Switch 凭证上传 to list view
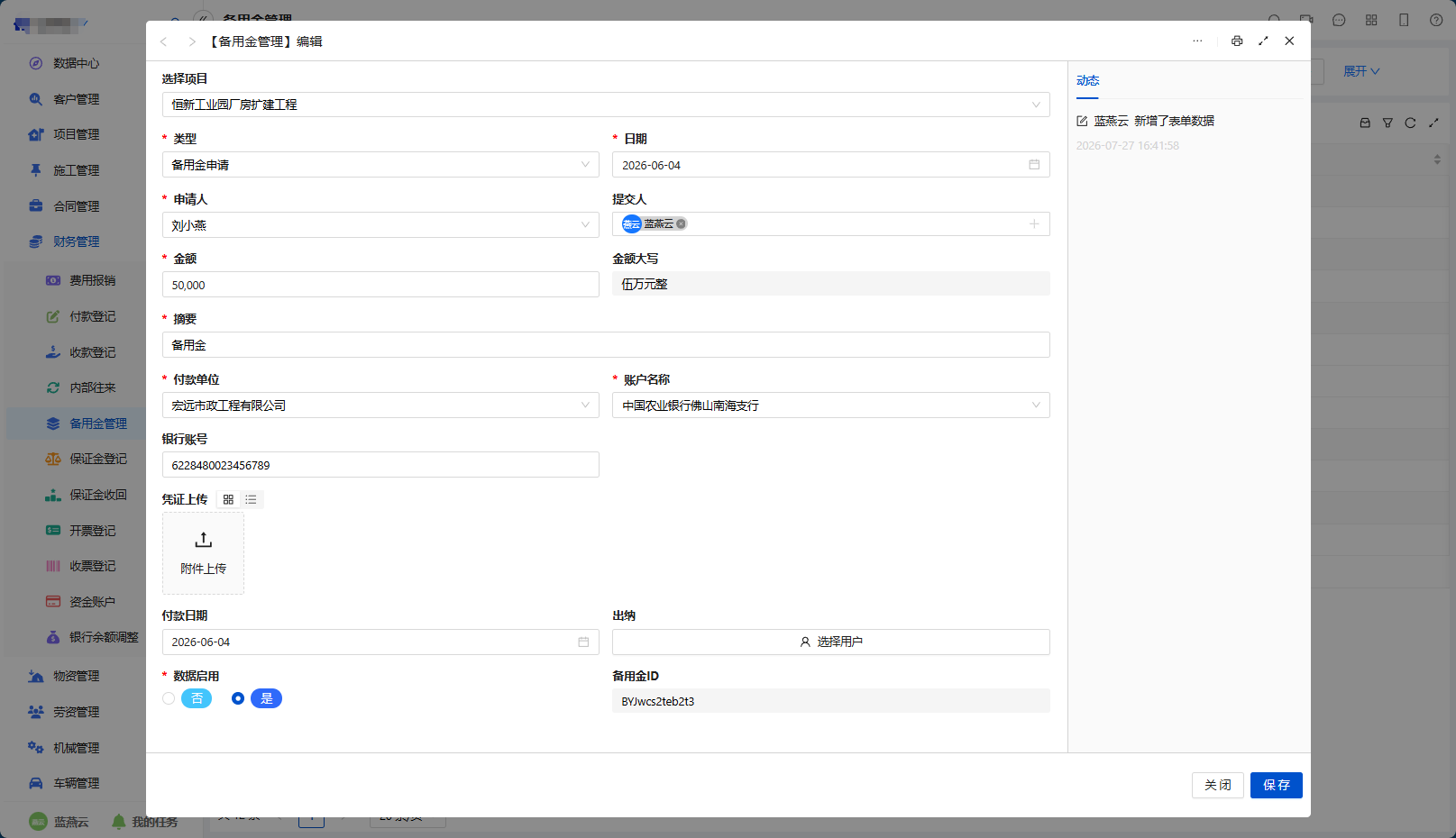Screen dimensions: 1456x838 pos(251,499)
